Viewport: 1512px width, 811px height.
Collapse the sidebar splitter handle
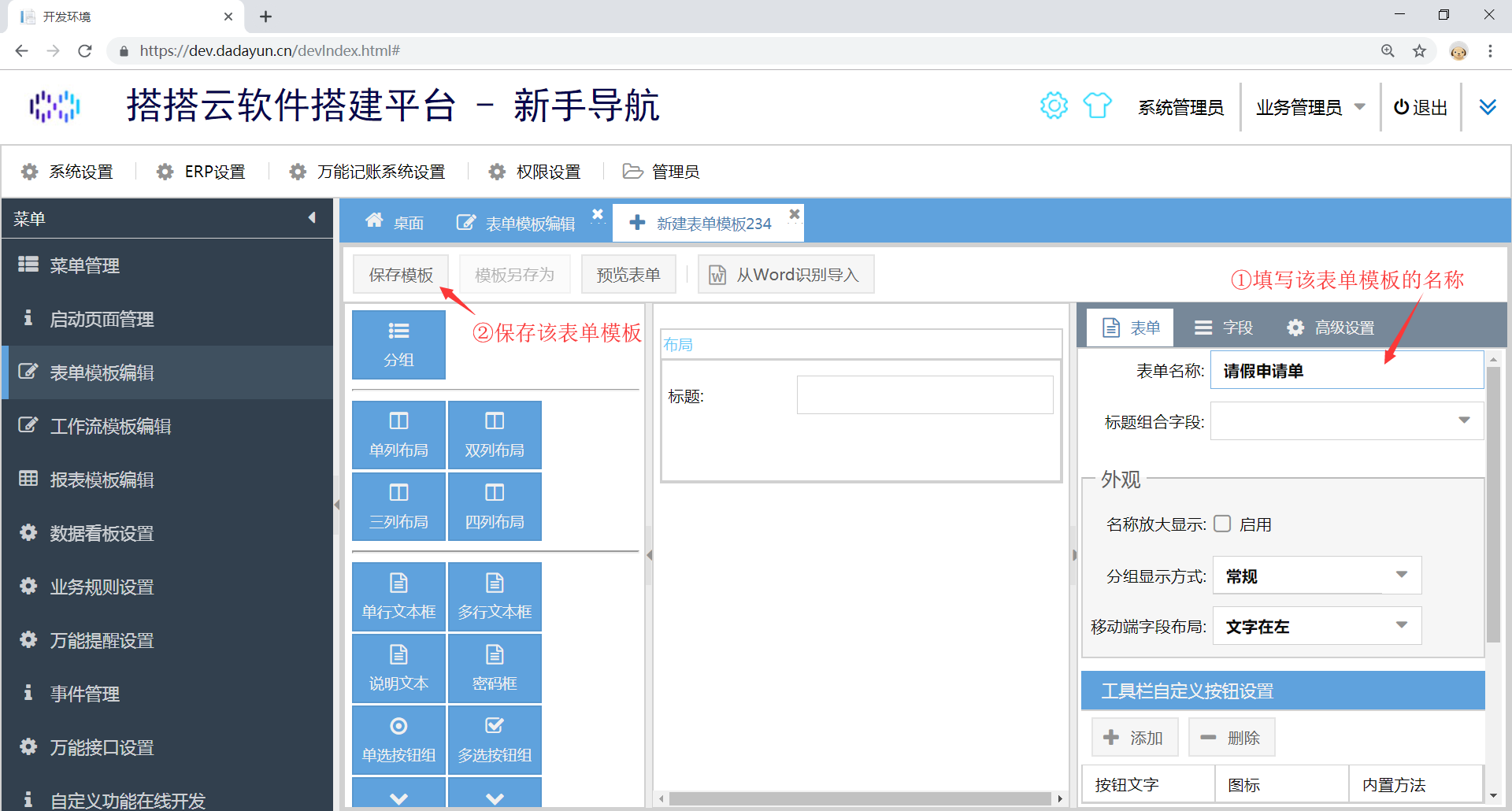pos(336,505)
